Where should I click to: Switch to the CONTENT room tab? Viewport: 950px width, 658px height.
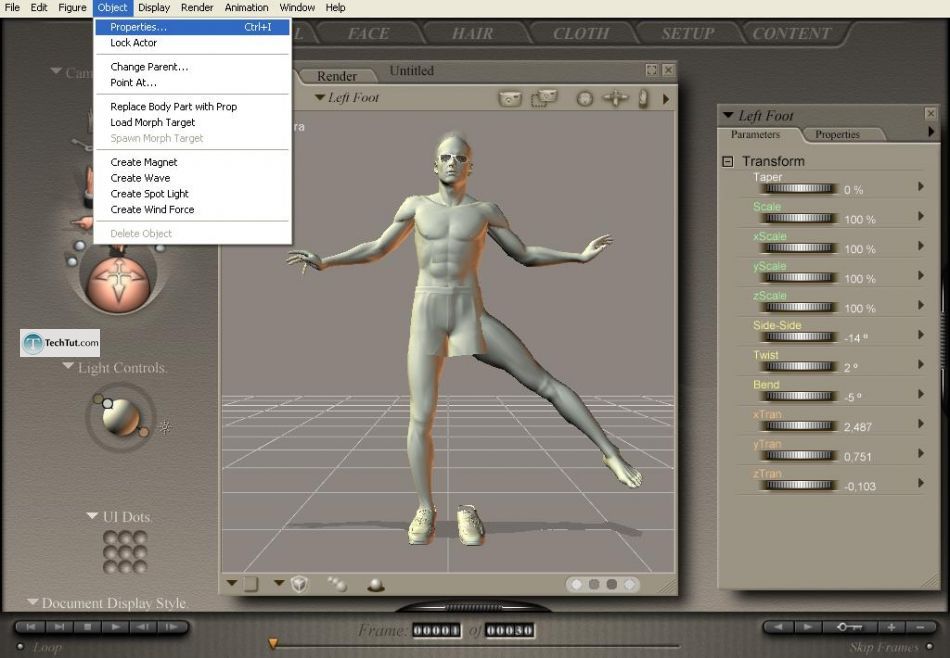791,33
